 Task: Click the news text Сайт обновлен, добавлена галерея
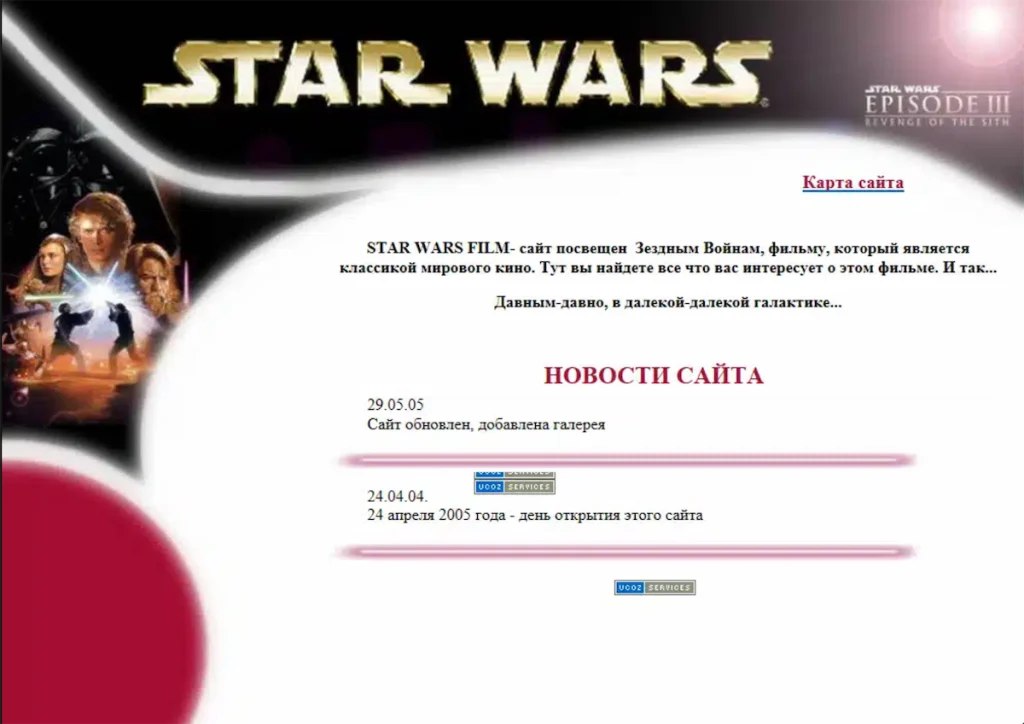click(486, 424)
